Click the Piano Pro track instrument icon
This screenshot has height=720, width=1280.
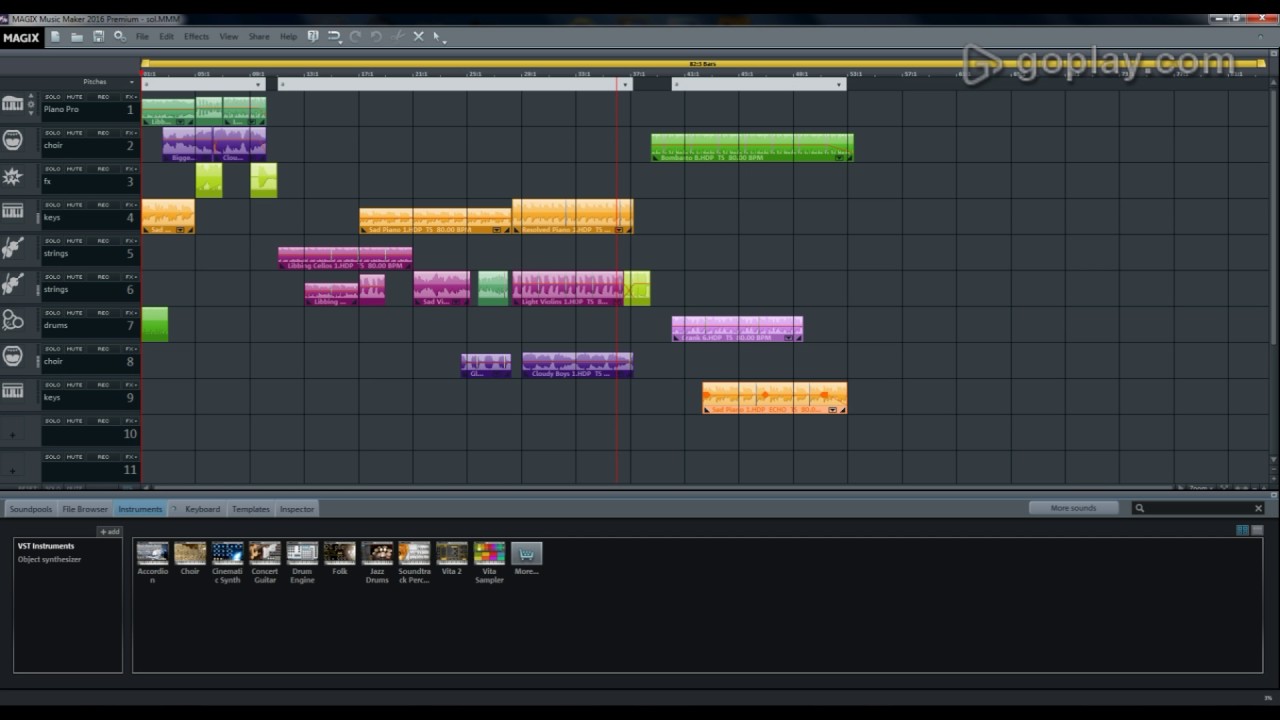tap(13, 104)
